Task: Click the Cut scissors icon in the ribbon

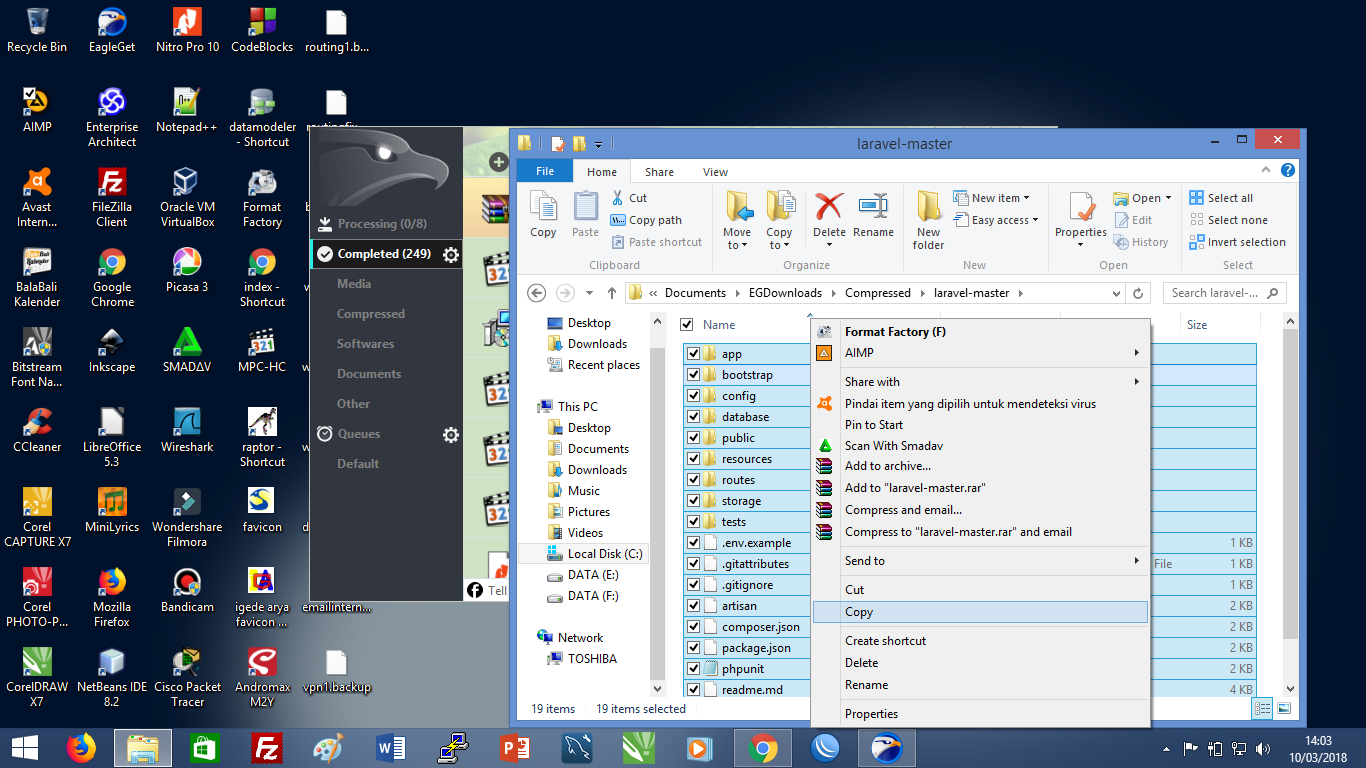Action: coord(617,198)
